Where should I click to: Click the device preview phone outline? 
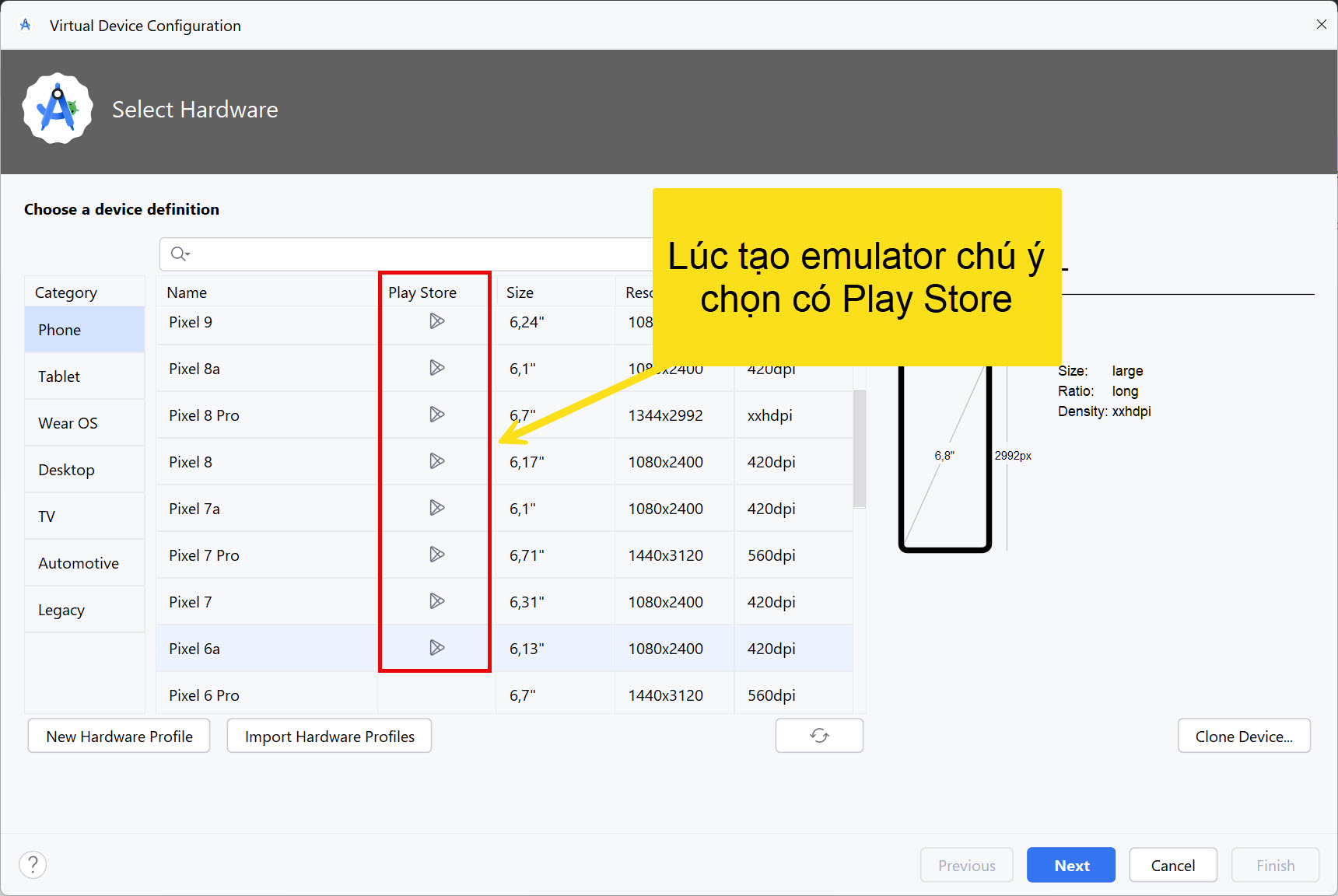(944, 457)
